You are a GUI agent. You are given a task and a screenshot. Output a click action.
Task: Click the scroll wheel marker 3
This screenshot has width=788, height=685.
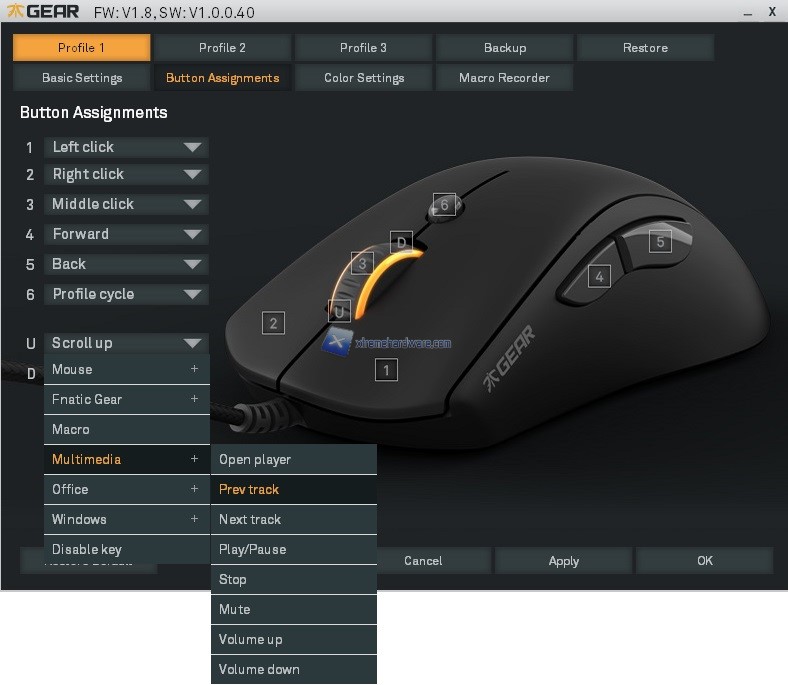click(x=362, y=264)
